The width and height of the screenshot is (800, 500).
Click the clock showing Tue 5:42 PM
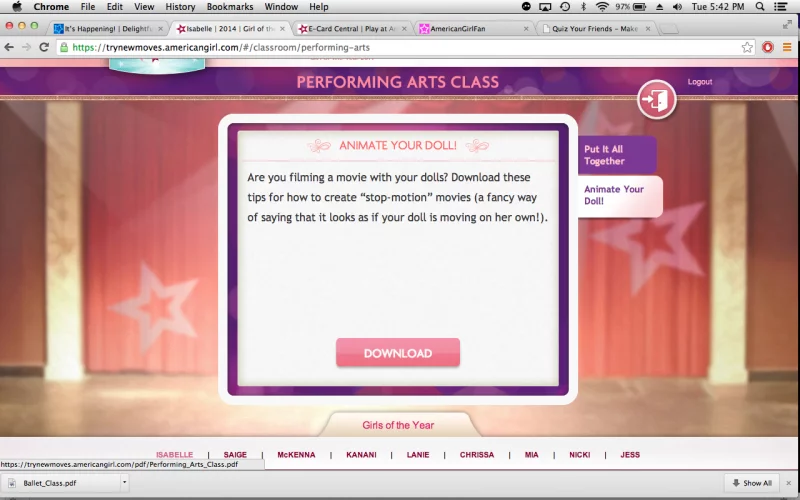tap(718, 7)
